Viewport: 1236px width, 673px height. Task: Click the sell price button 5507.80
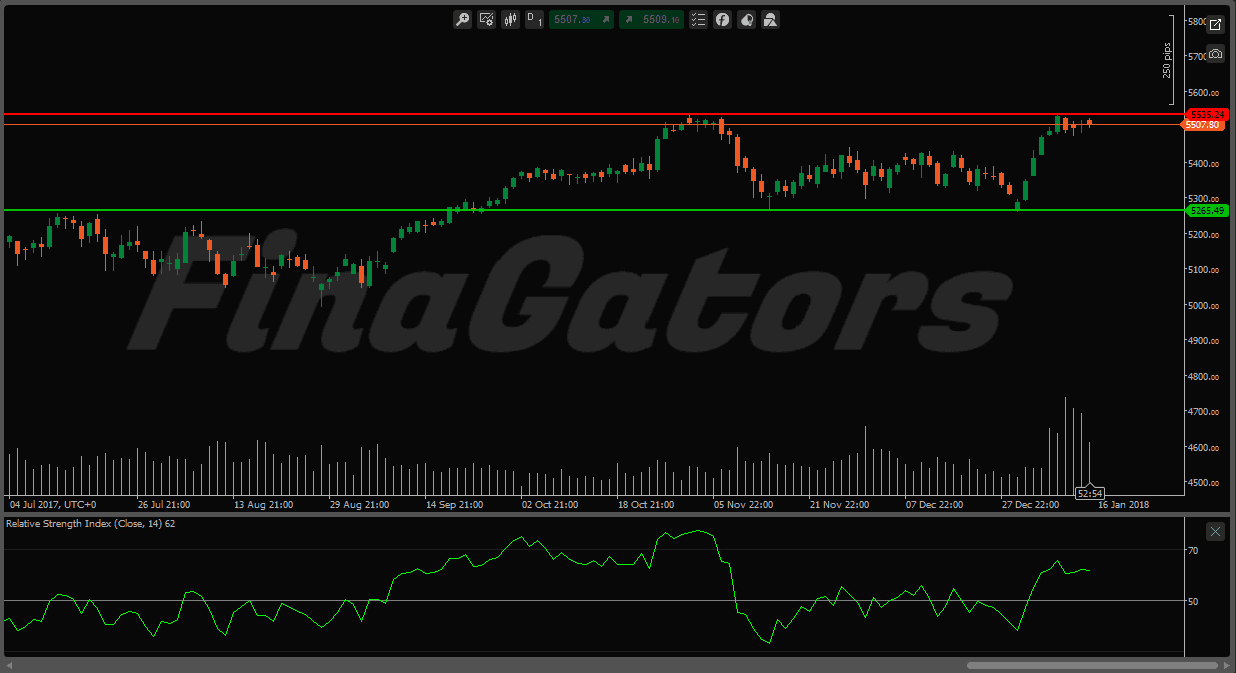(581, 19)
